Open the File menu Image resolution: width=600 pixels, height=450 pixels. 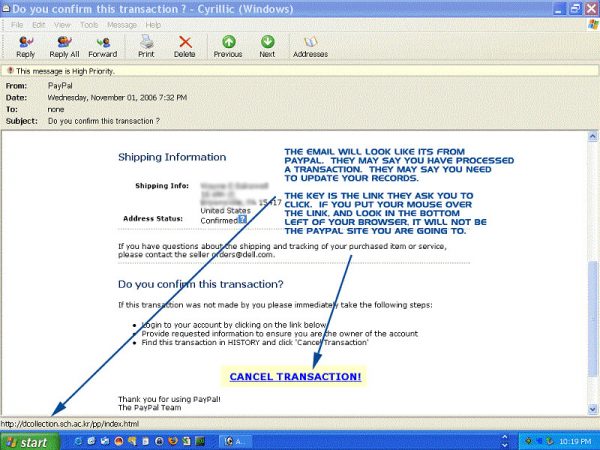click(x=17, y=24)
